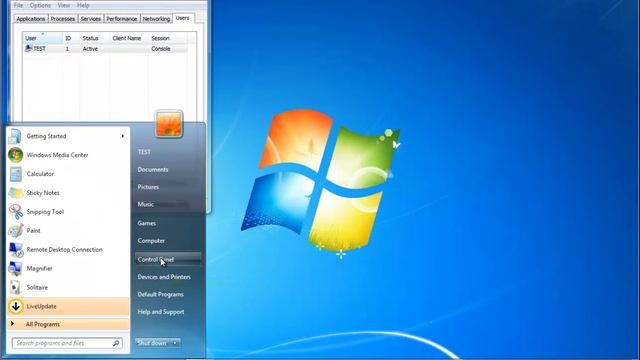Sort by the User column header

tap(42, 38)
